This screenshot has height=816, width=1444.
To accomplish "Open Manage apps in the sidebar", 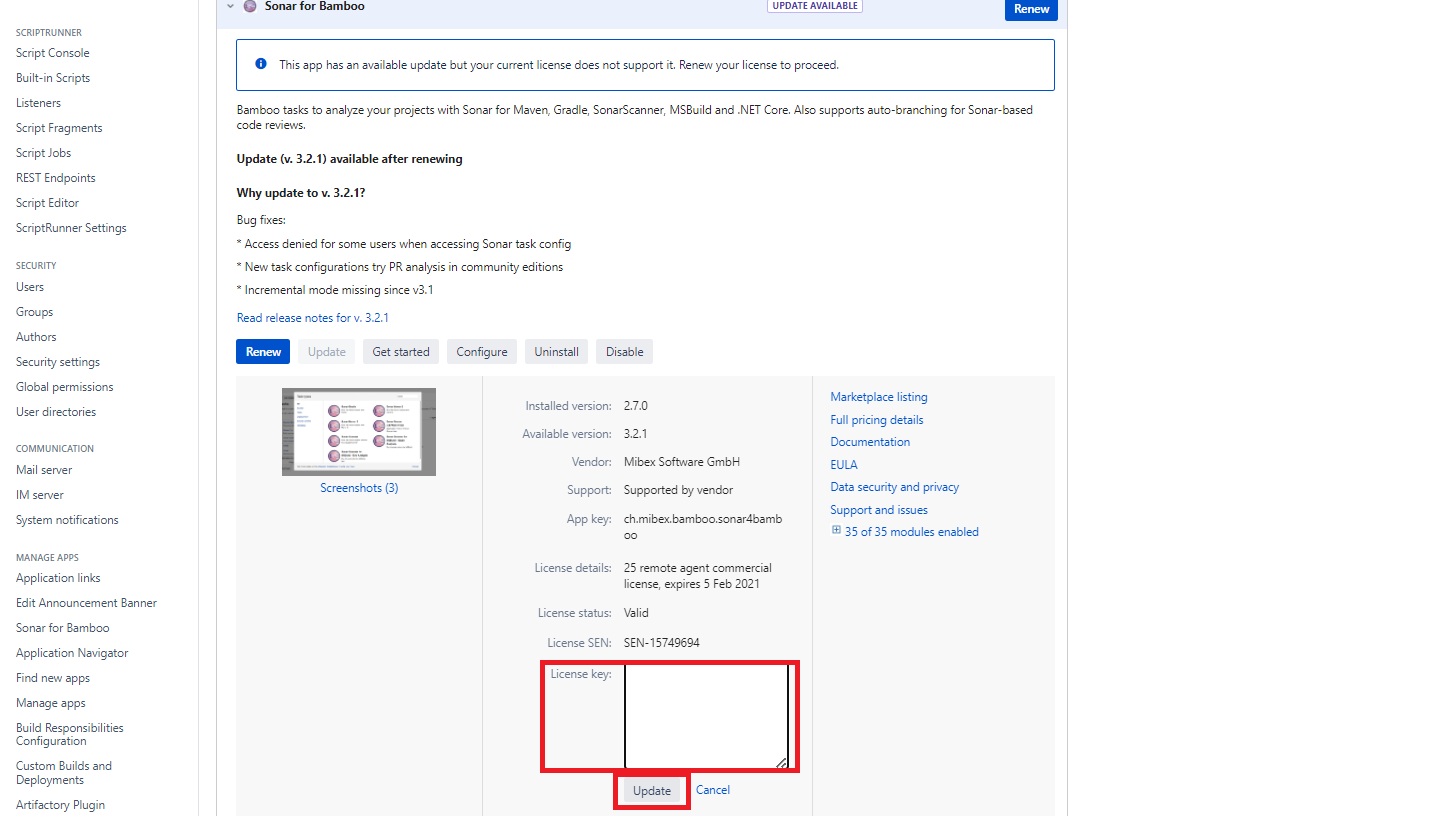I will point(51,703).
